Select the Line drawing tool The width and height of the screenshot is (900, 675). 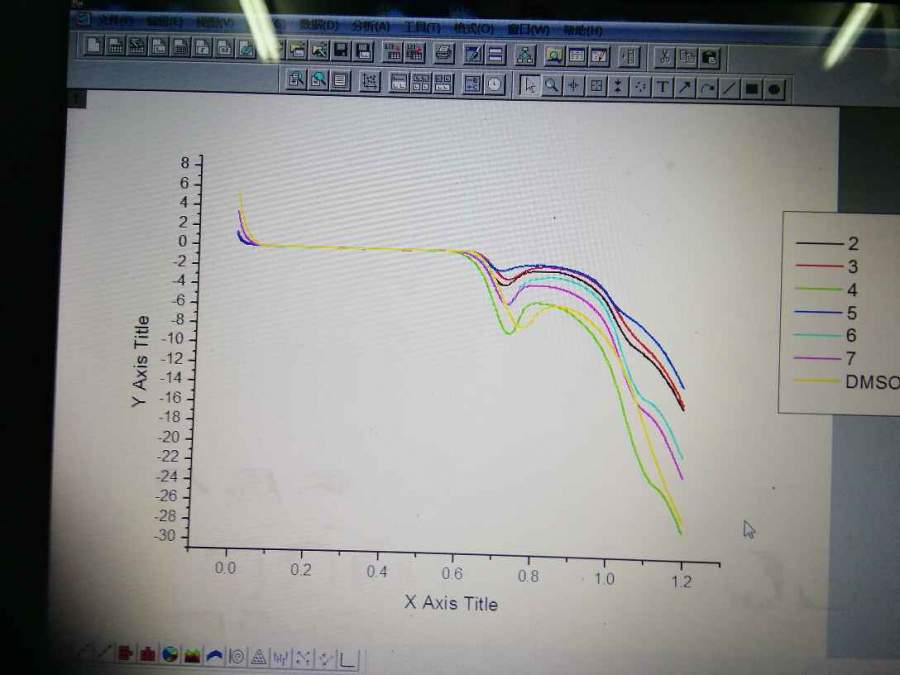(x=730, y=88)
